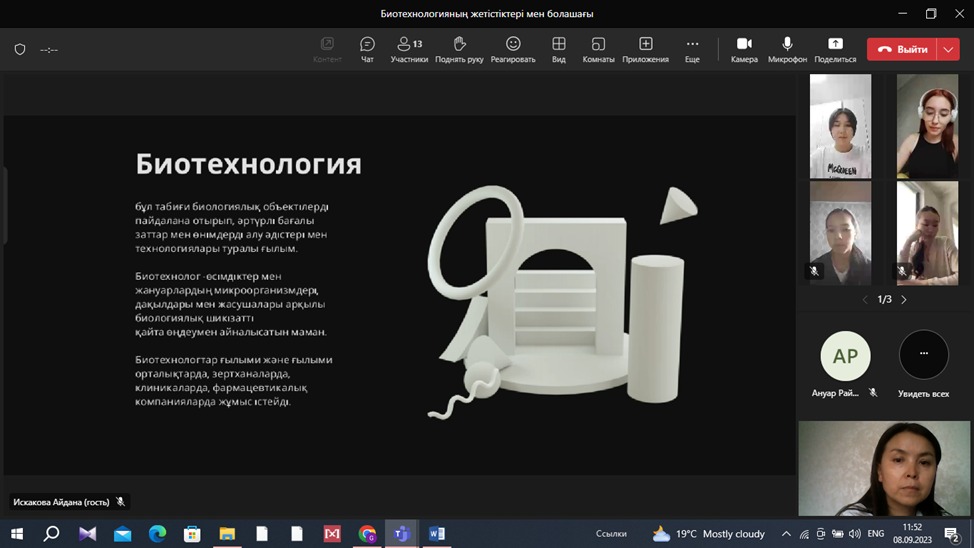The height and width of the screenshot is (548, 974).
Task: Expand arrow next to Выйти button
Action: [x=948, y=49]
